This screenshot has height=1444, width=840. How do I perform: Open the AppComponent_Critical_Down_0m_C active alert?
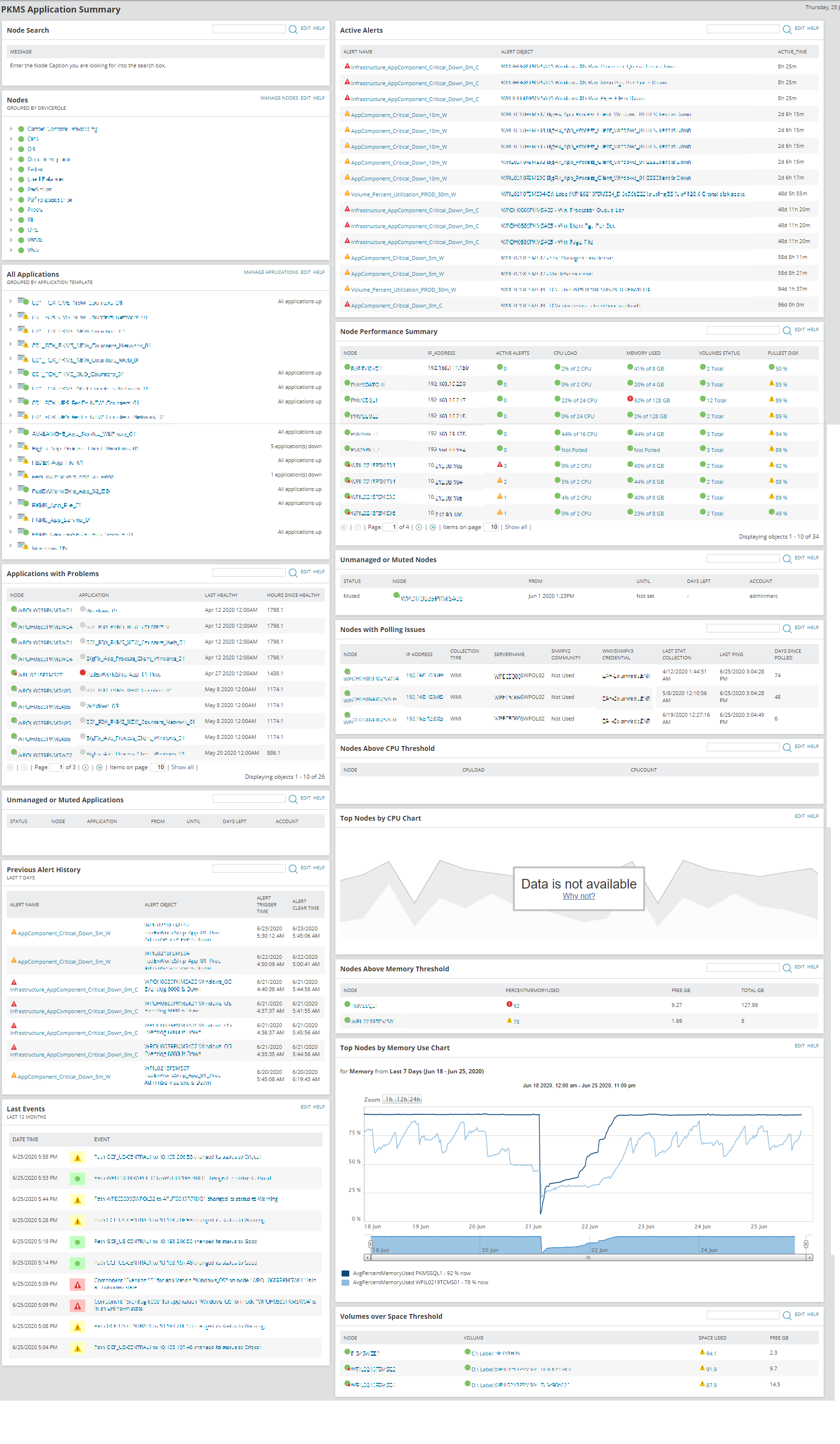pyautogui.click(x=396, y=306)
